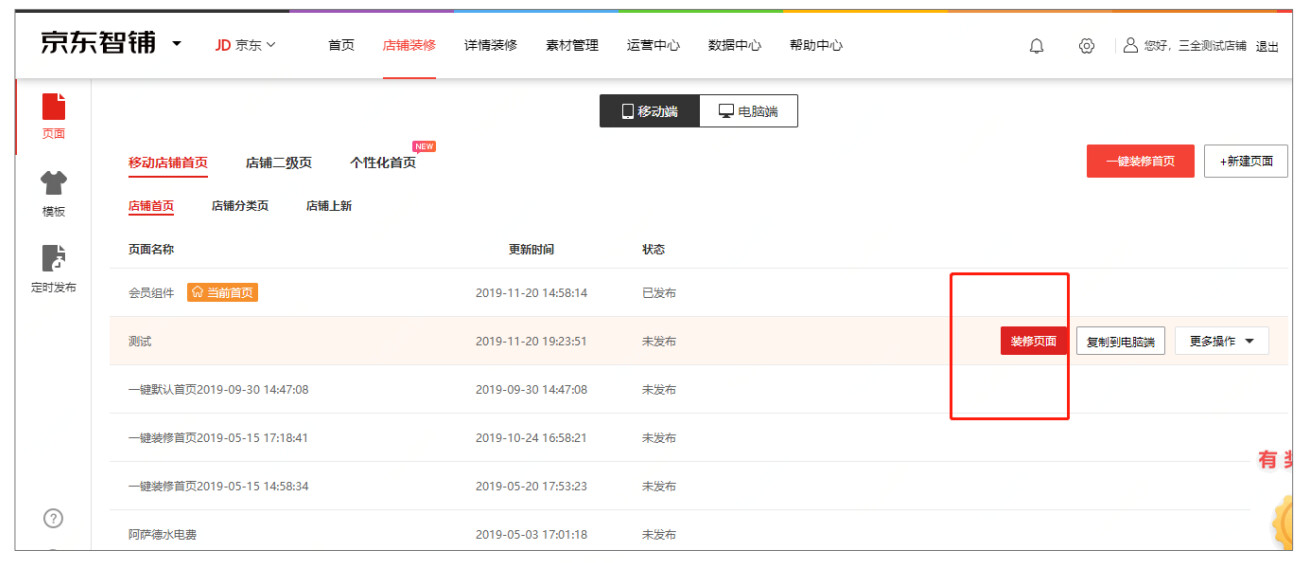Switch to 店铺二级页 tab
Image resolution: width=1307 pixels, height=563 pixels.
point(278,163)
